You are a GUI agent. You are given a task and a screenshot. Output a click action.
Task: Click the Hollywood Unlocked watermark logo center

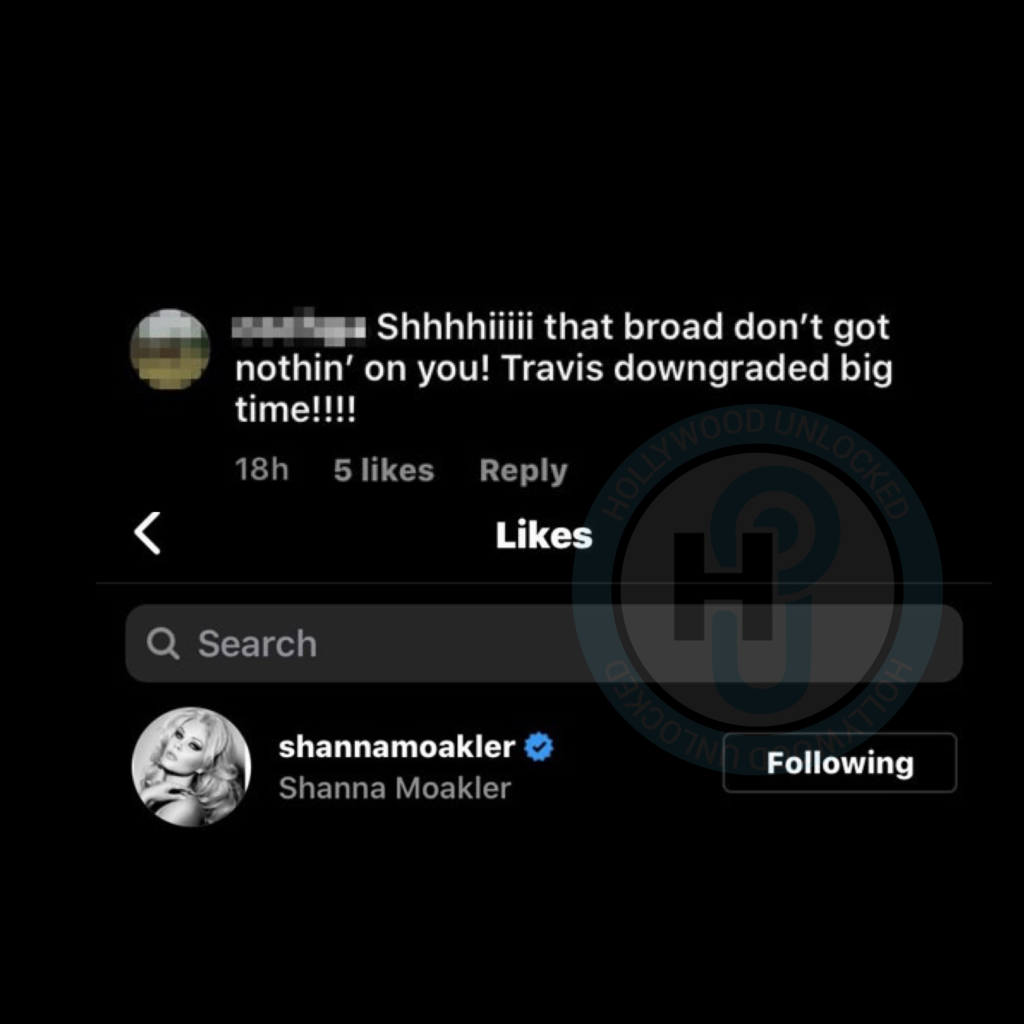[758, 590]
